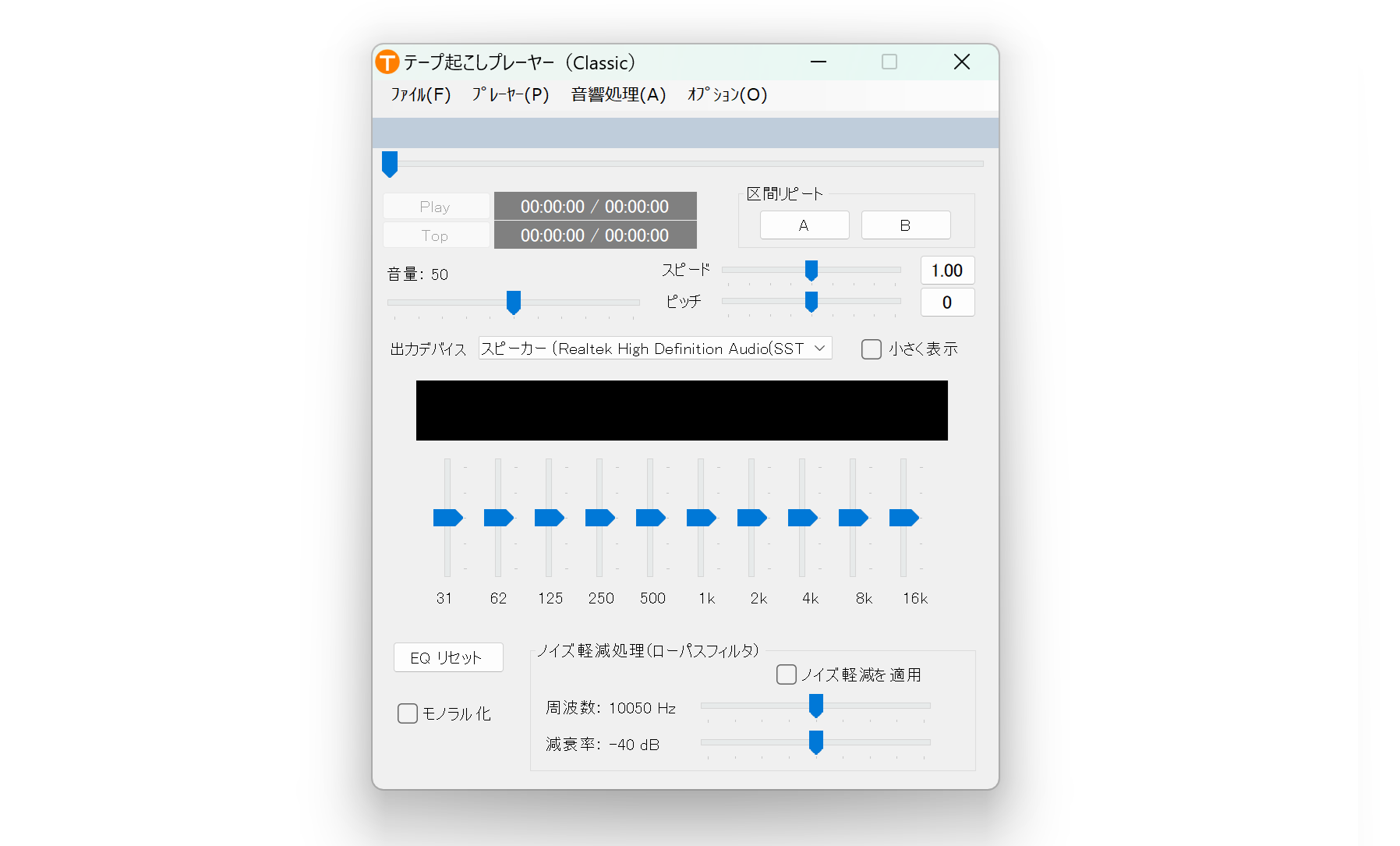Screen dimensions: 1400x846
Task: Click the ピッチ slider thumb
Action: point(811,302)
